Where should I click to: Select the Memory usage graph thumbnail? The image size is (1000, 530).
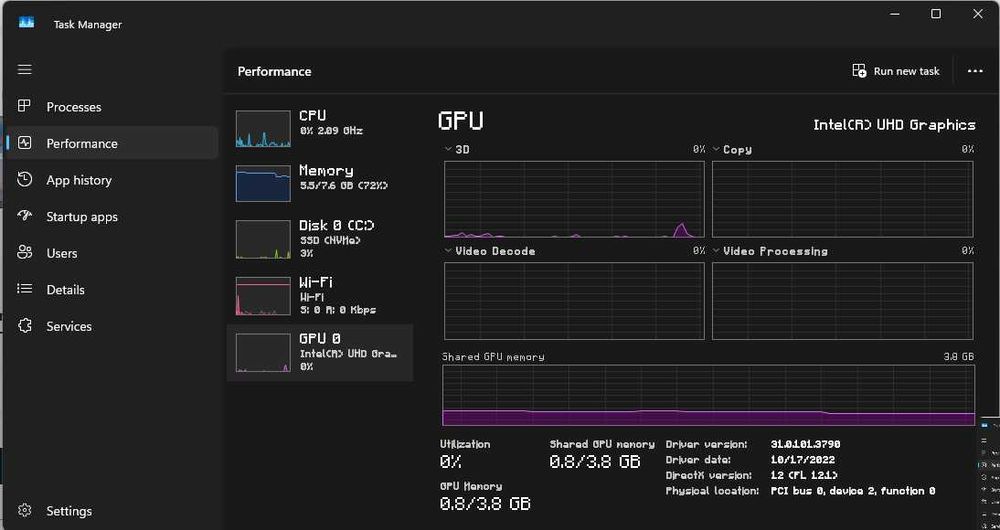pos(263,184)
